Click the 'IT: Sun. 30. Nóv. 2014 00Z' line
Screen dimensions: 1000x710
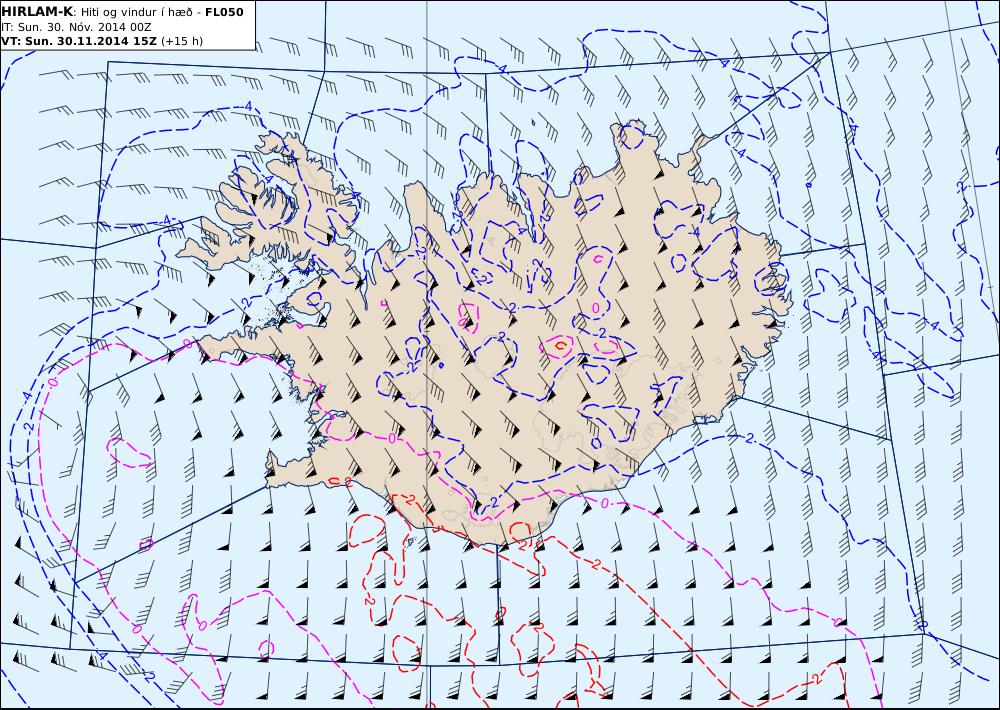pos(75,27)
